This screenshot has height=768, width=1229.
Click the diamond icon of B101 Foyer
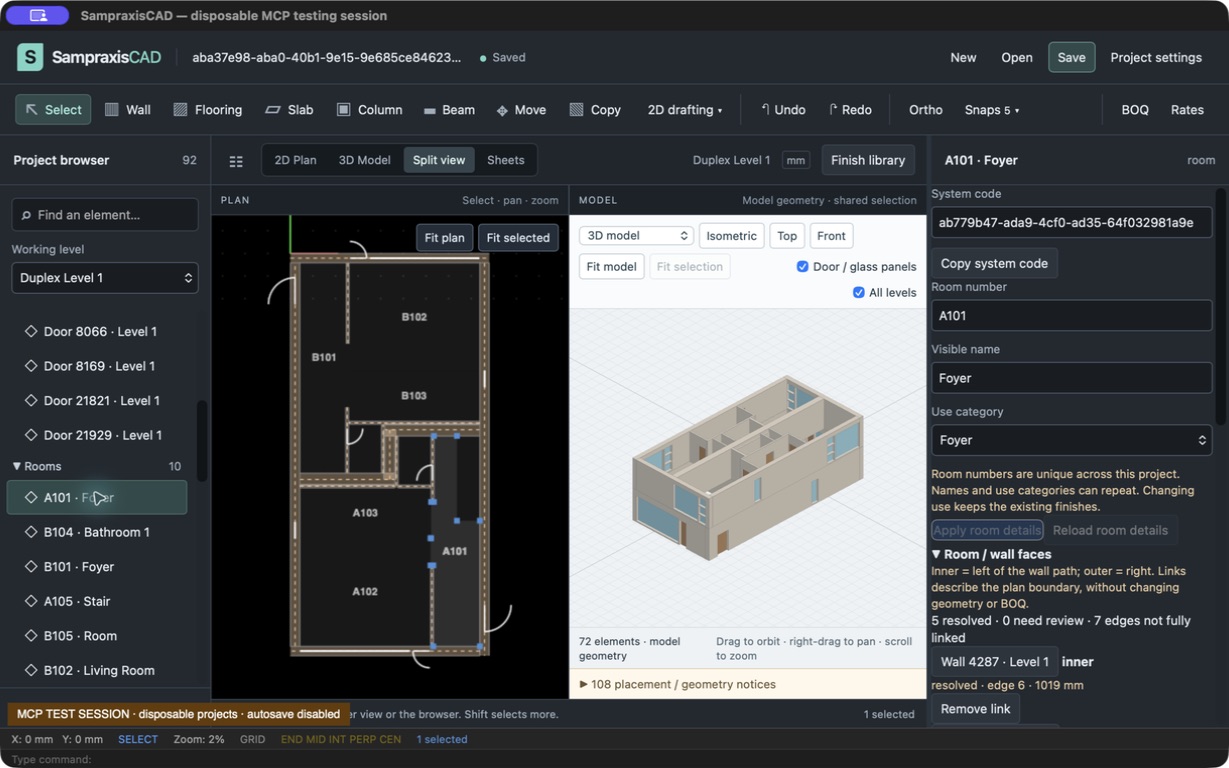point(31,566)
